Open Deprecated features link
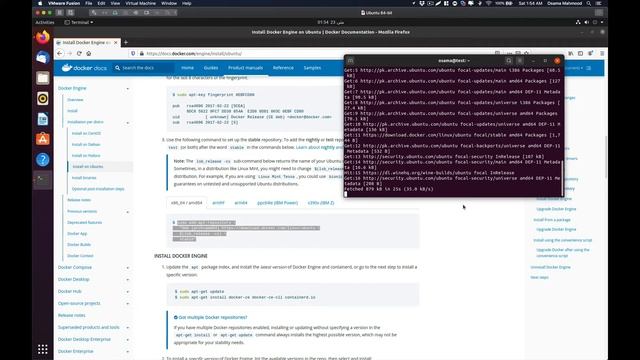Viewport: 640px width, 360px height. (84, 222)
